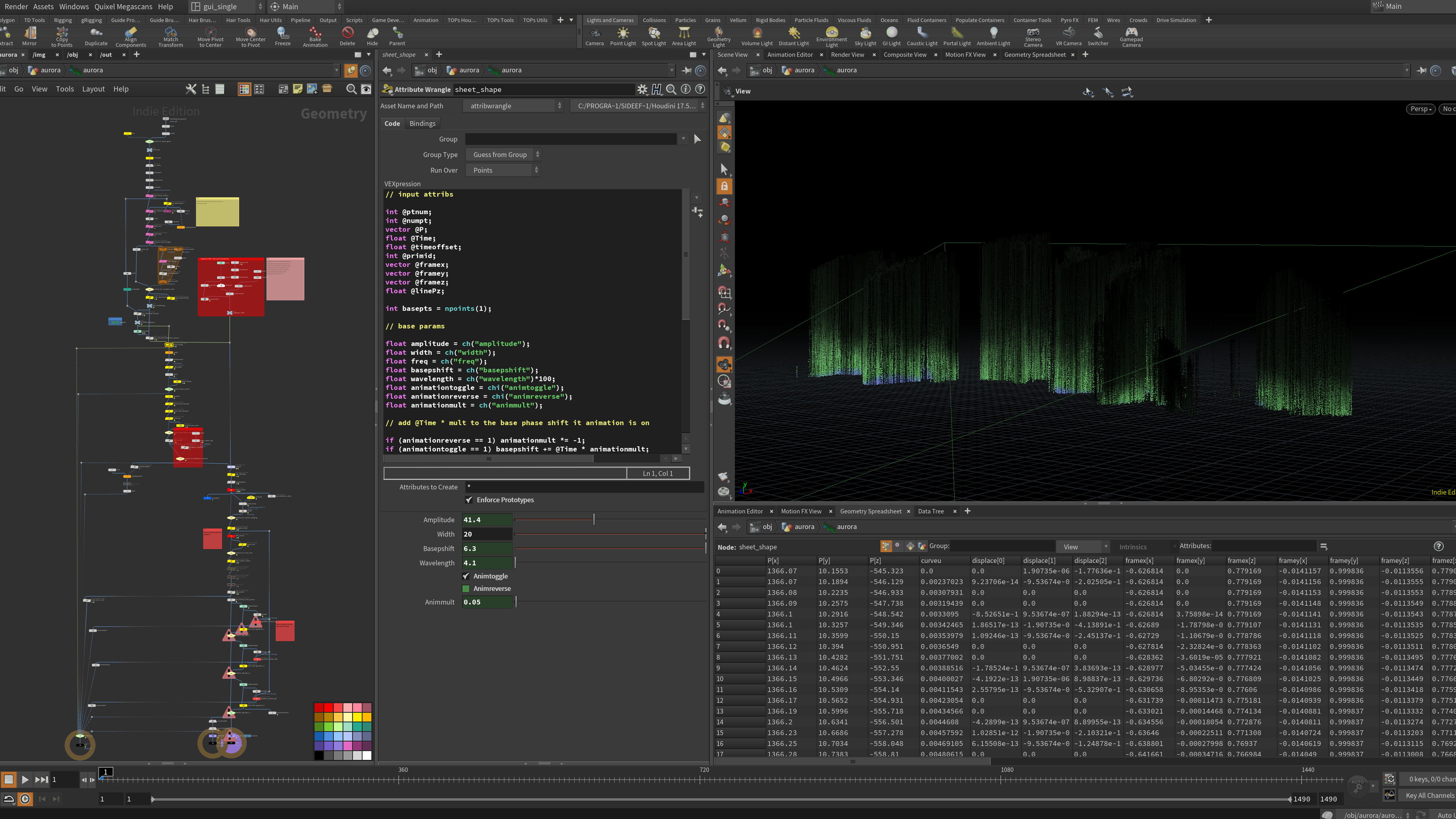Open the Run Over dropdown
The width and height of the screenshot is (1456, 819).
[x=502, y=170]
